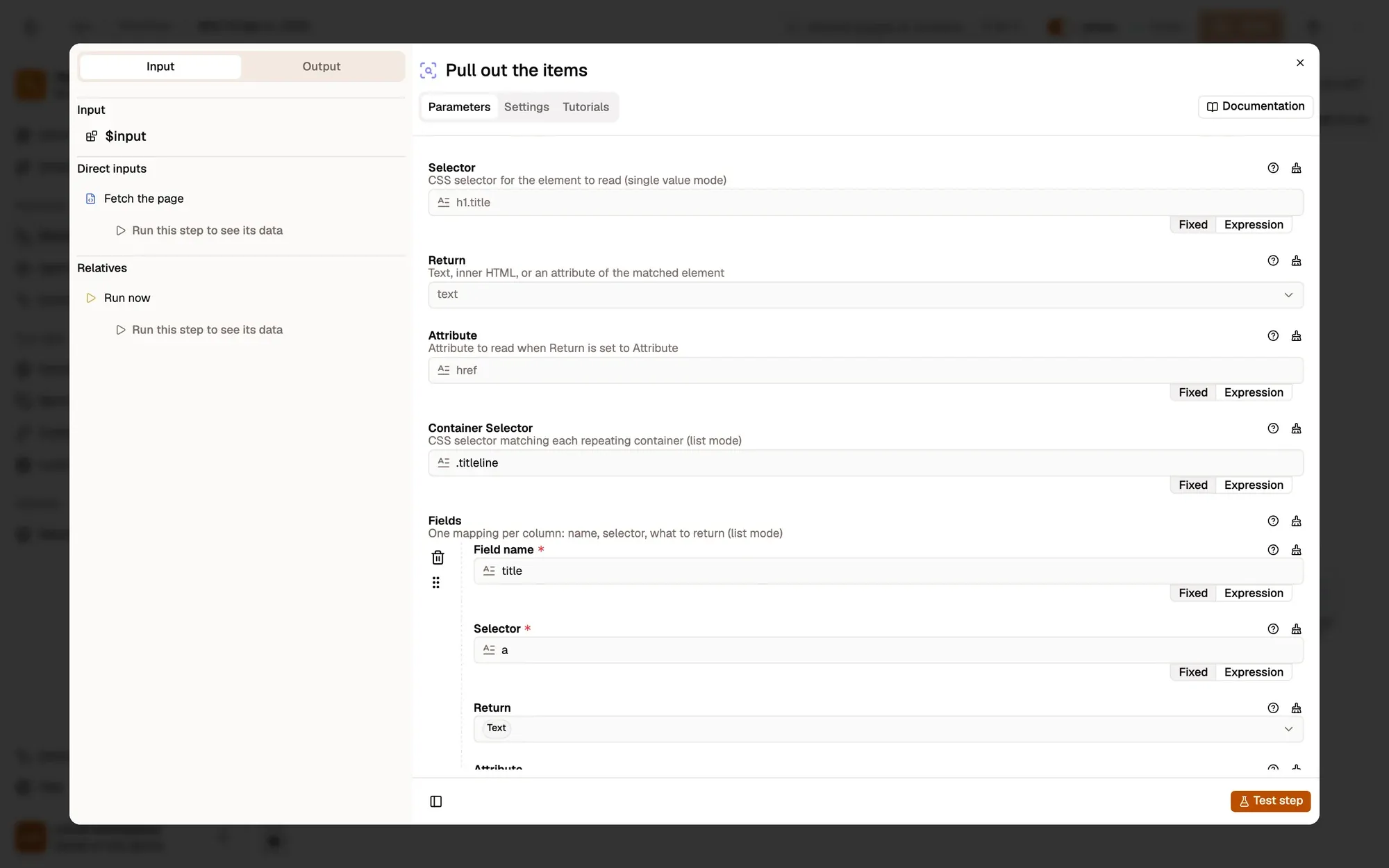This screenshot has width=1389, height=868.
Task: Expand the Fetch the page input
Action: pyautogui.click(x=135, y=199)
